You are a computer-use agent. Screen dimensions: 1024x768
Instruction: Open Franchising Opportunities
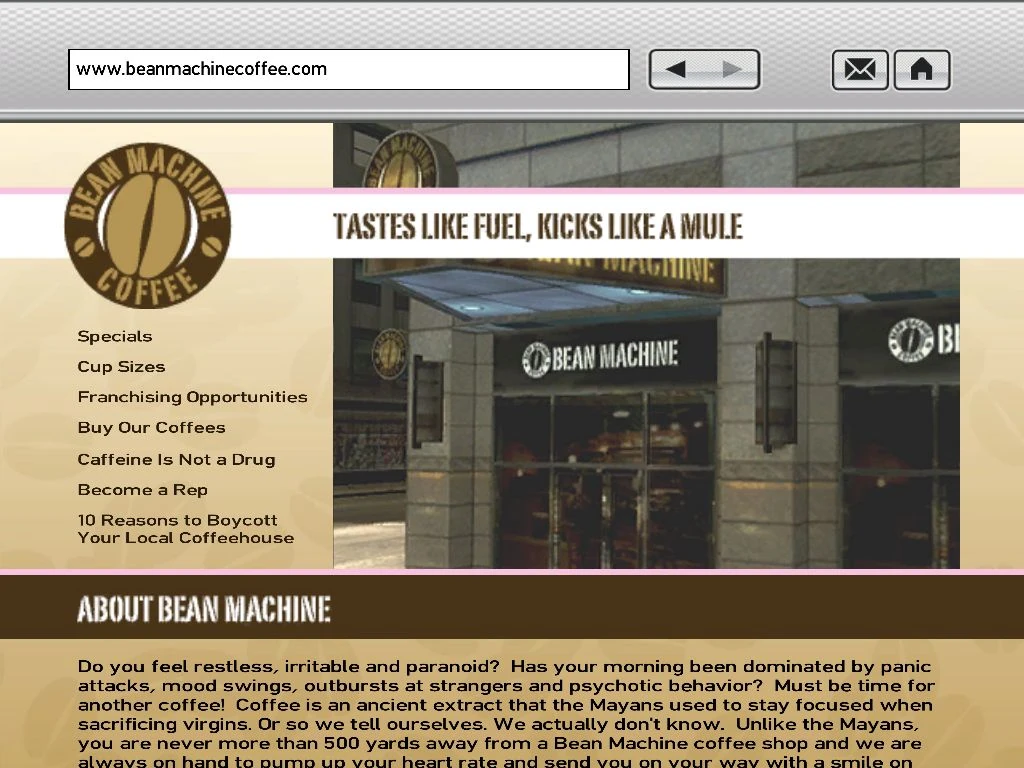192,396
